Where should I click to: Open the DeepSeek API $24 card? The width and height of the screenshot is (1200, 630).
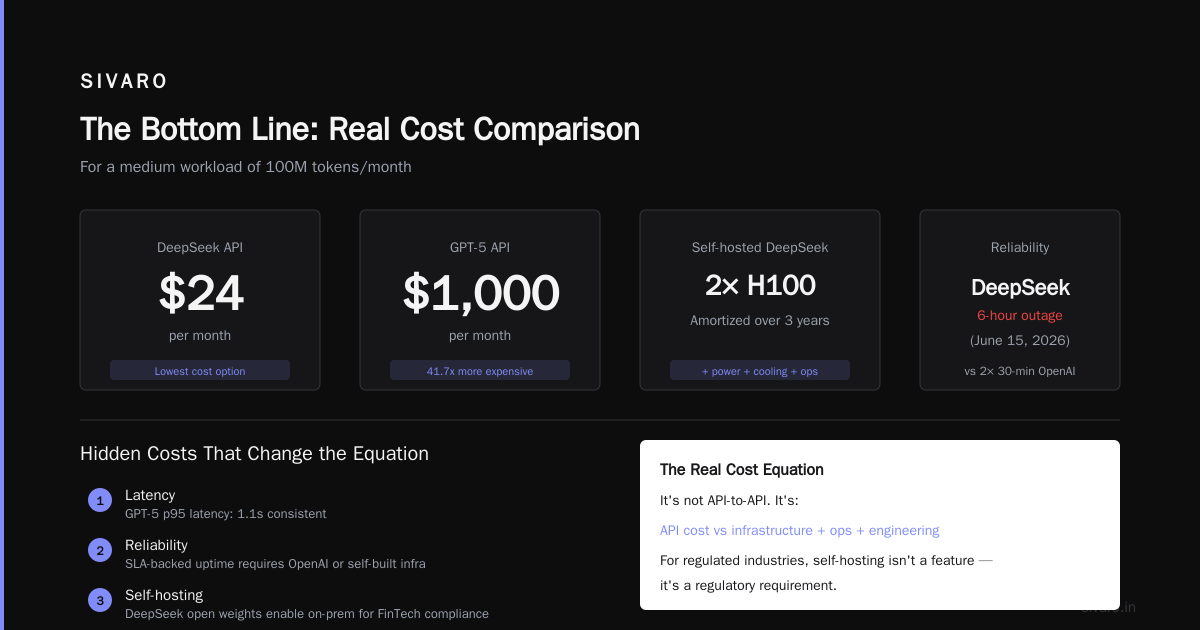200,300
